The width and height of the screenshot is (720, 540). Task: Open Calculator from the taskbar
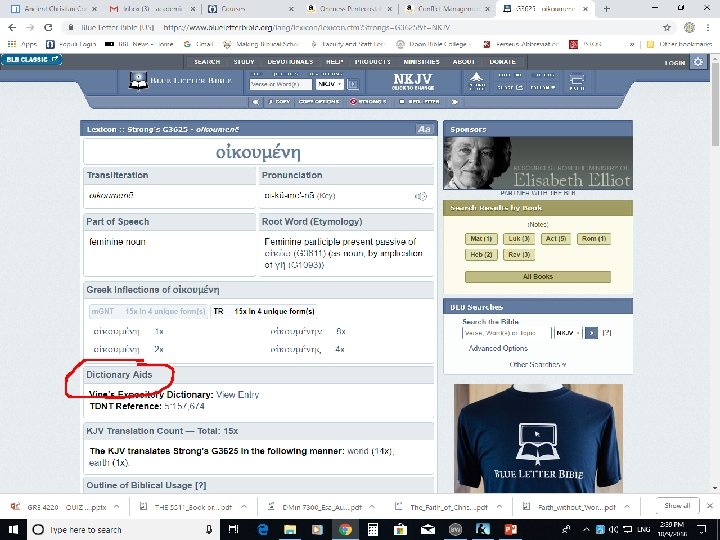[373, 529]
